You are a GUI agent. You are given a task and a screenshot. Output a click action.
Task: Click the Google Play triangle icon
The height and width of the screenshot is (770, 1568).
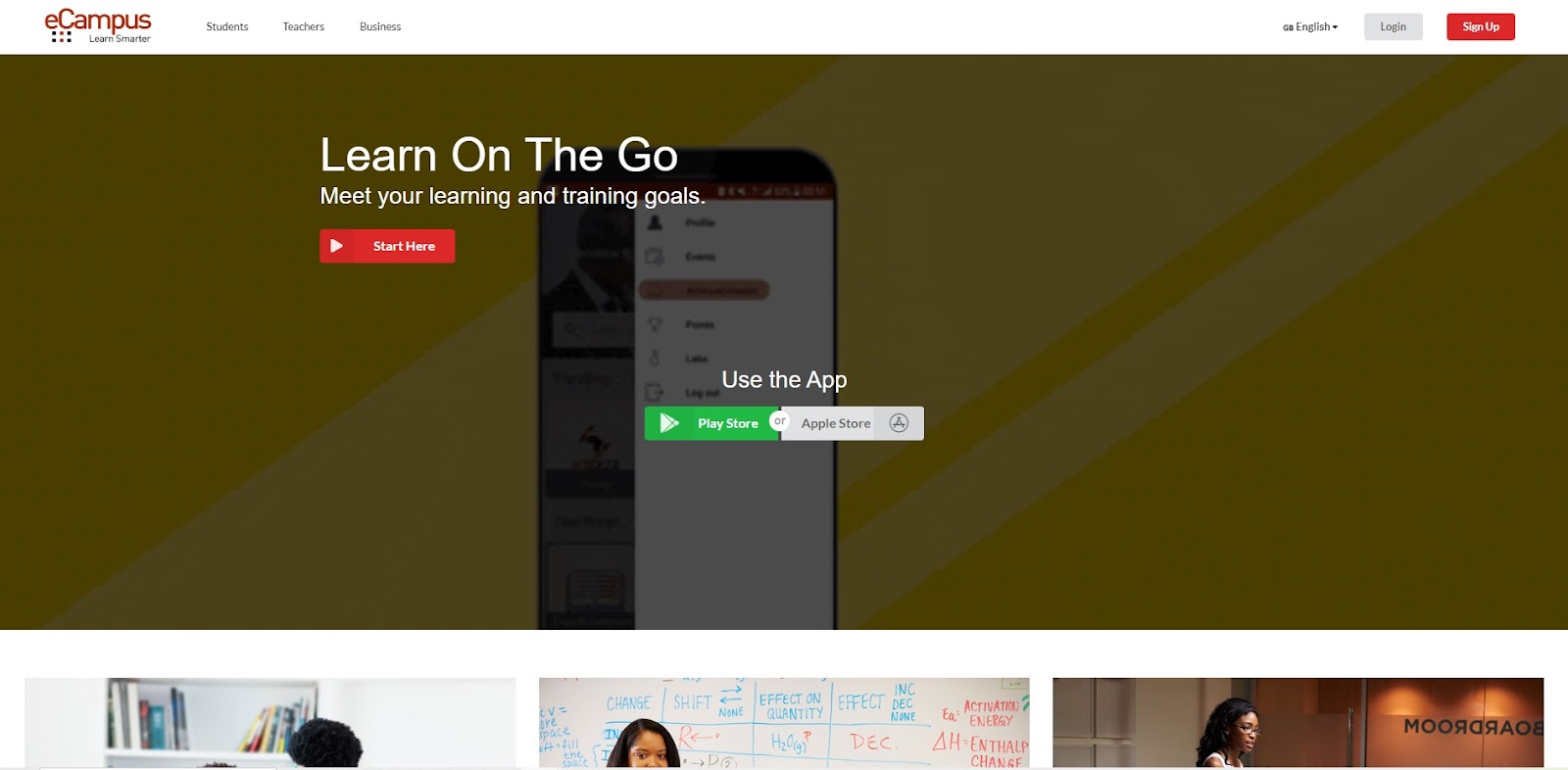point(669,423)
